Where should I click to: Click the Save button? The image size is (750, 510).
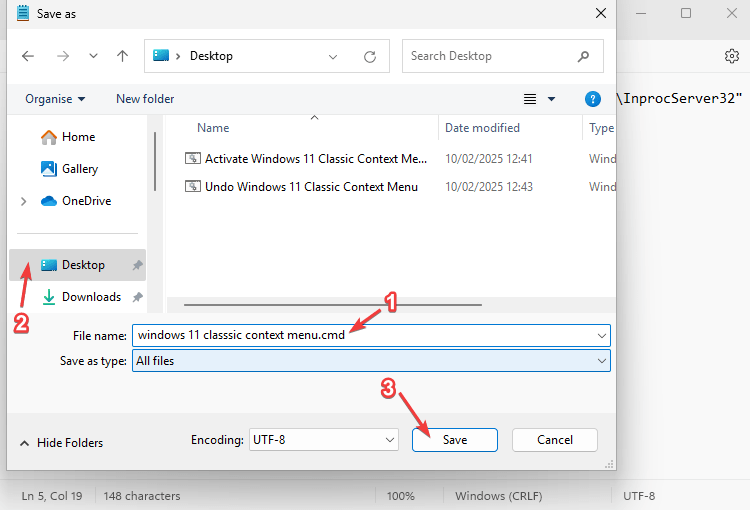[x=454, y=440]
